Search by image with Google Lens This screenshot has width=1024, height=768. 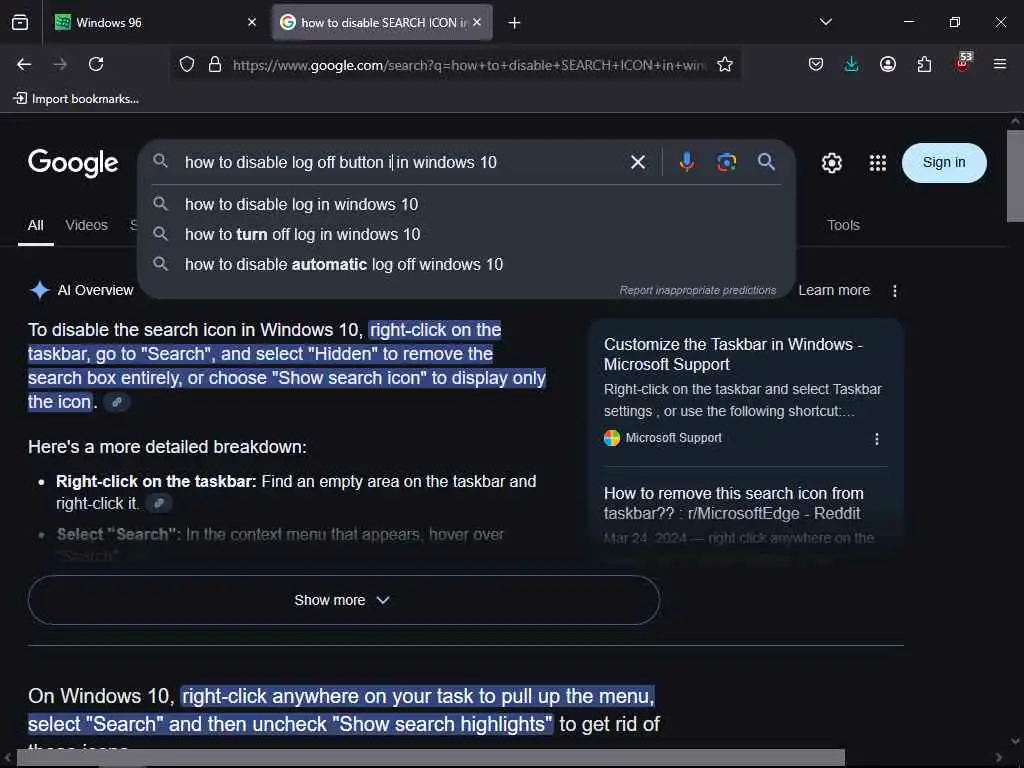(x=726, y=162)
